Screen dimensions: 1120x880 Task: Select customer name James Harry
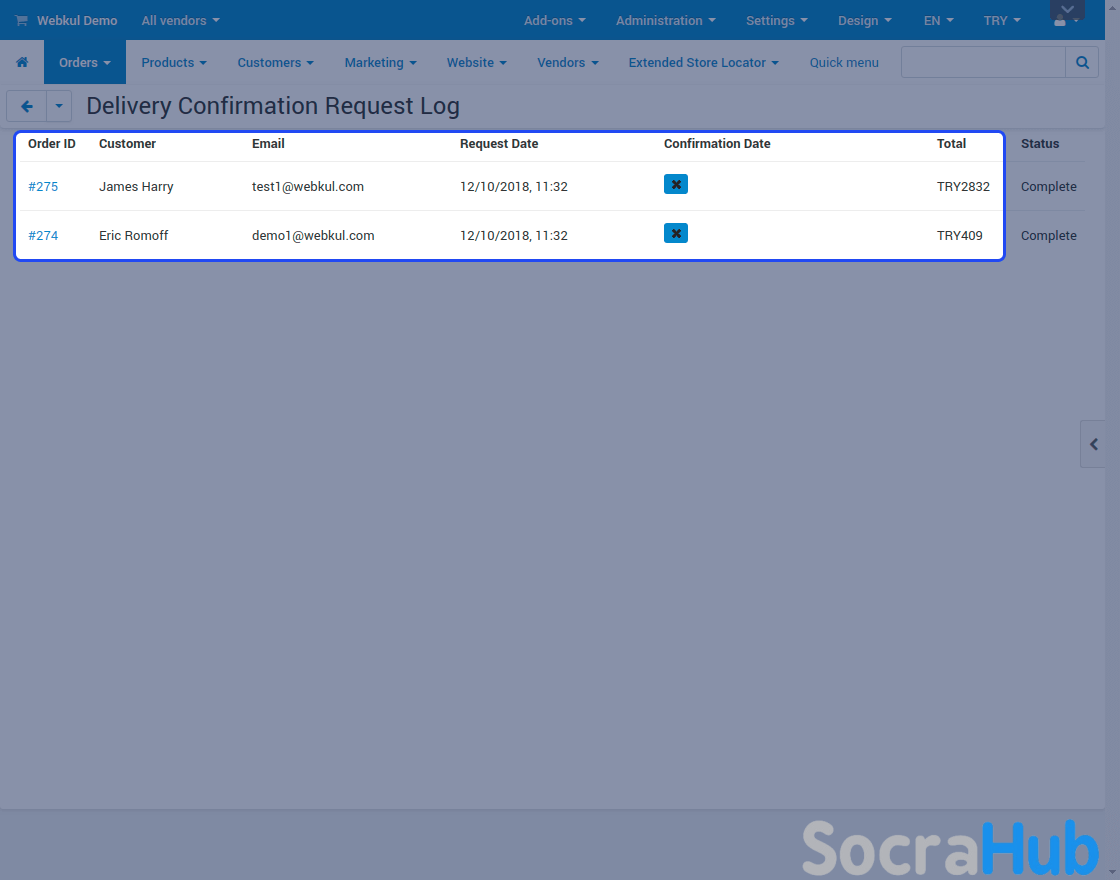point(136,186)
